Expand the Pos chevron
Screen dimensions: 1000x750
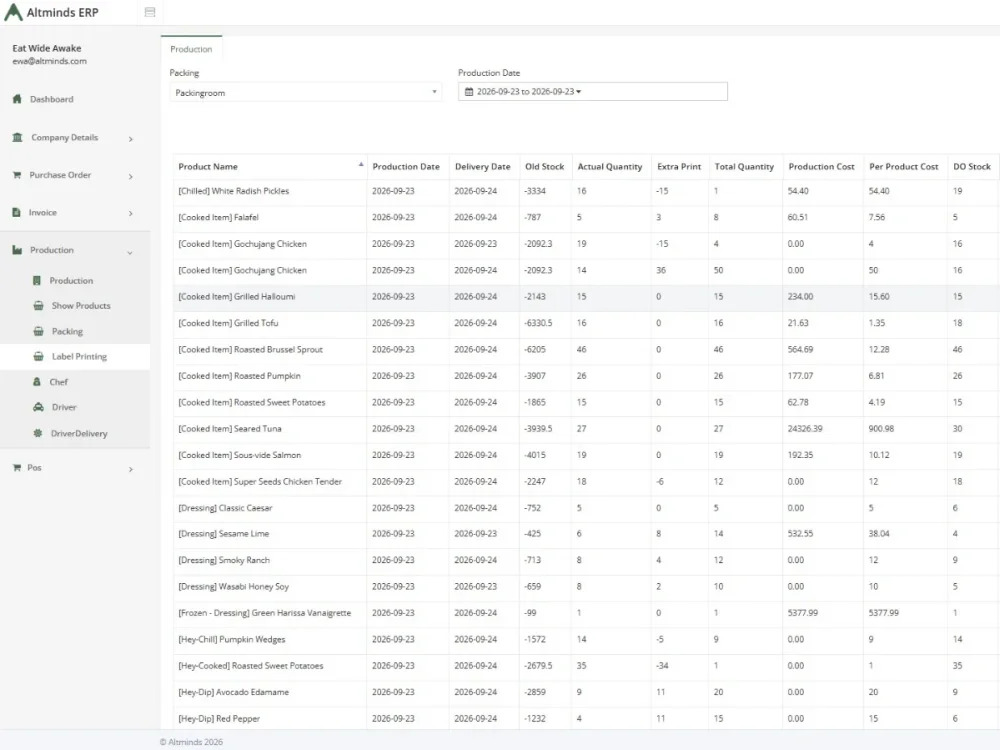131,469
